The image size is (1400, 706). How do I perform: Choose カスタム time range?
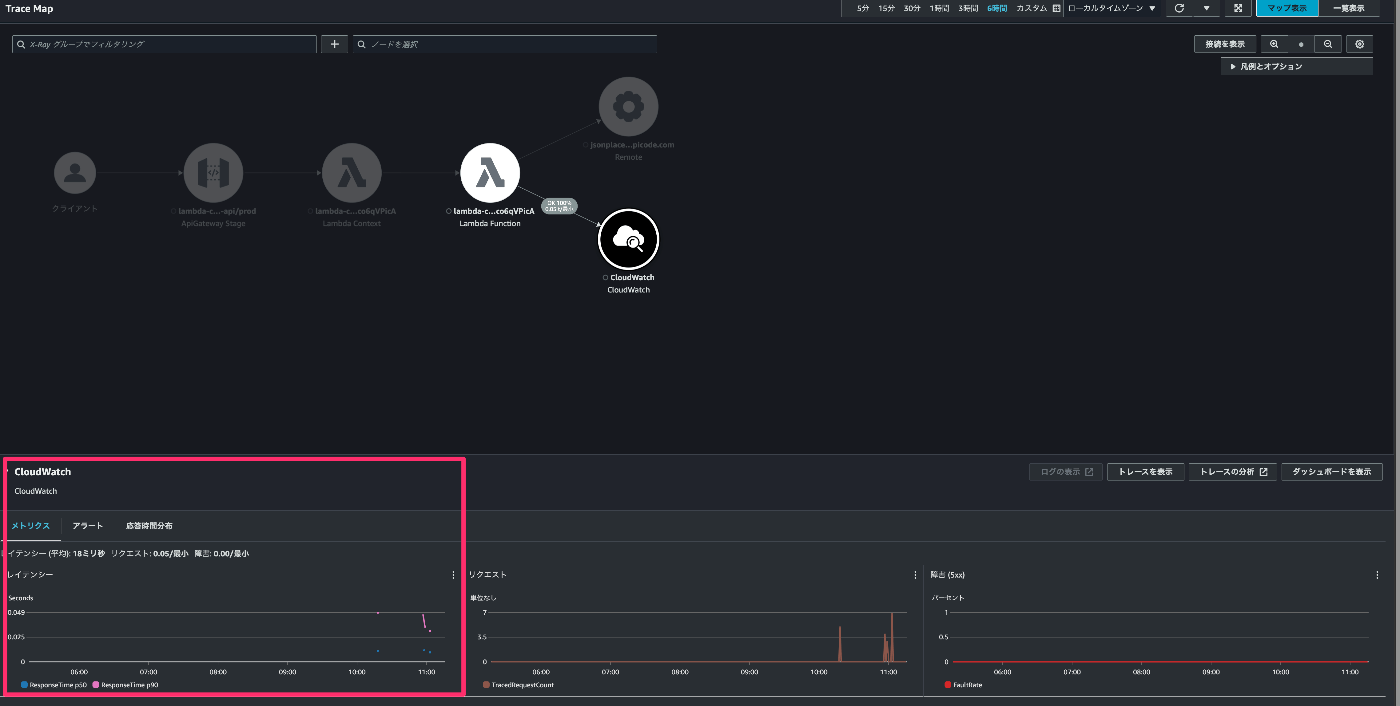pyautogui.click(x=1031, y=8)
